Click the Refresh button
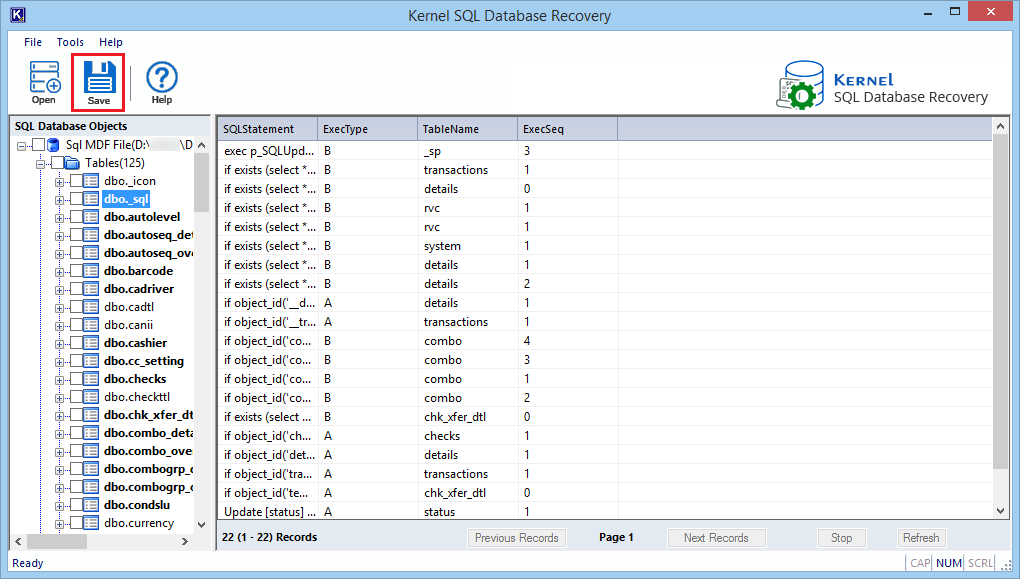 coord(921,538)
